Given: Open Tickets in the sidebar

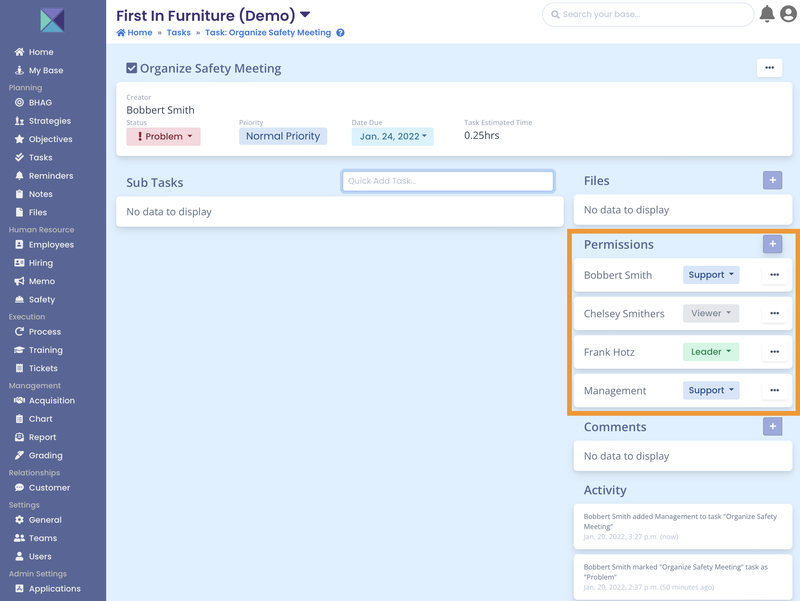Looking at the screenshot, I should coord(43,368).
